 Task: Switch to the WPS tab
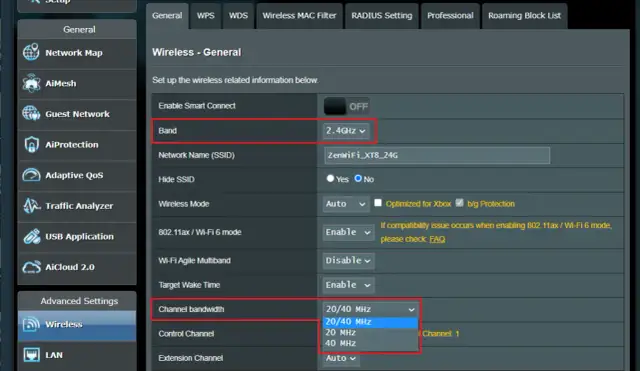pos(206,16)
